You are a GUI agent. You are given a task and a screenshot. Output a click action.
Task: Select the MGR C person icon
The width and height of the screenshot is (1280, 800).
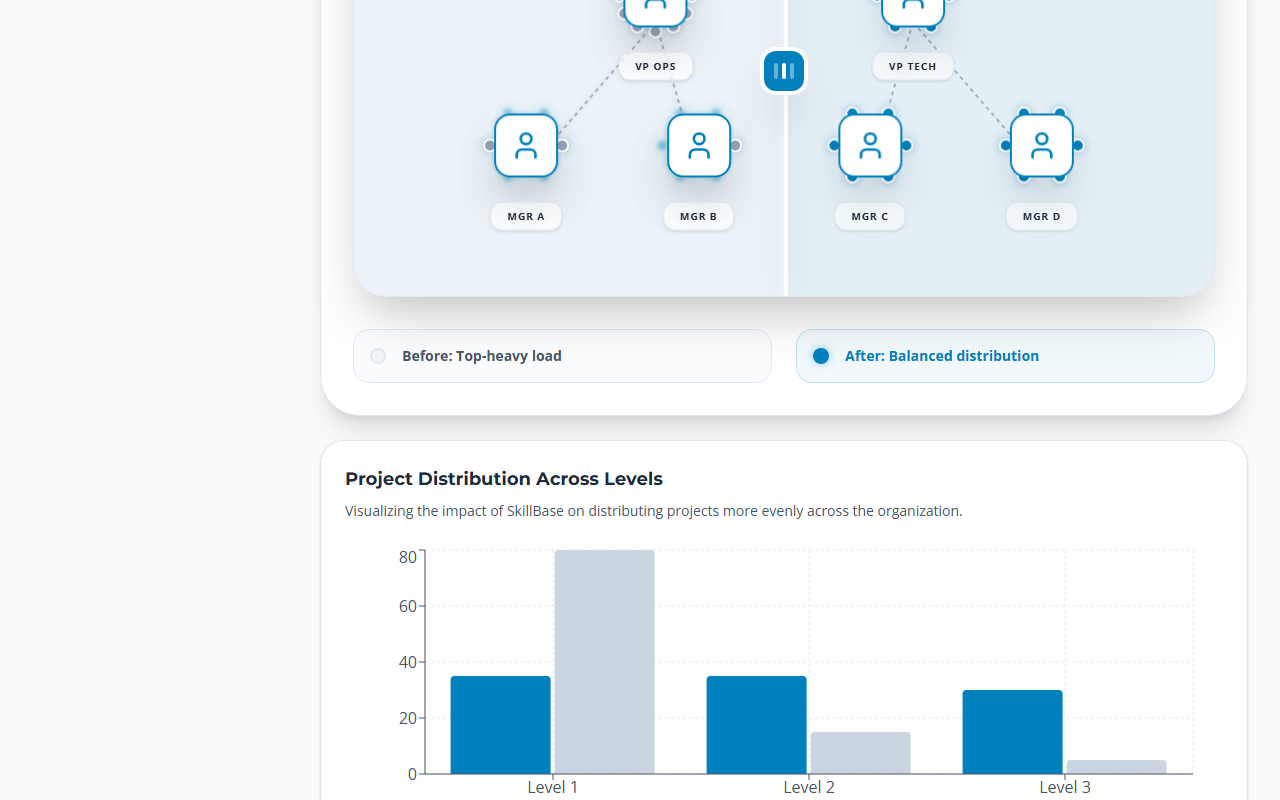coord(869,145)
